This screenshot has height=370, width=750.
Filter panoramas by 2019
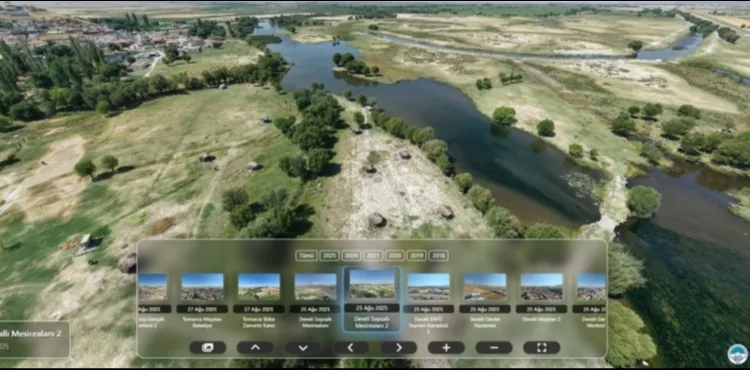pos(417,256)
